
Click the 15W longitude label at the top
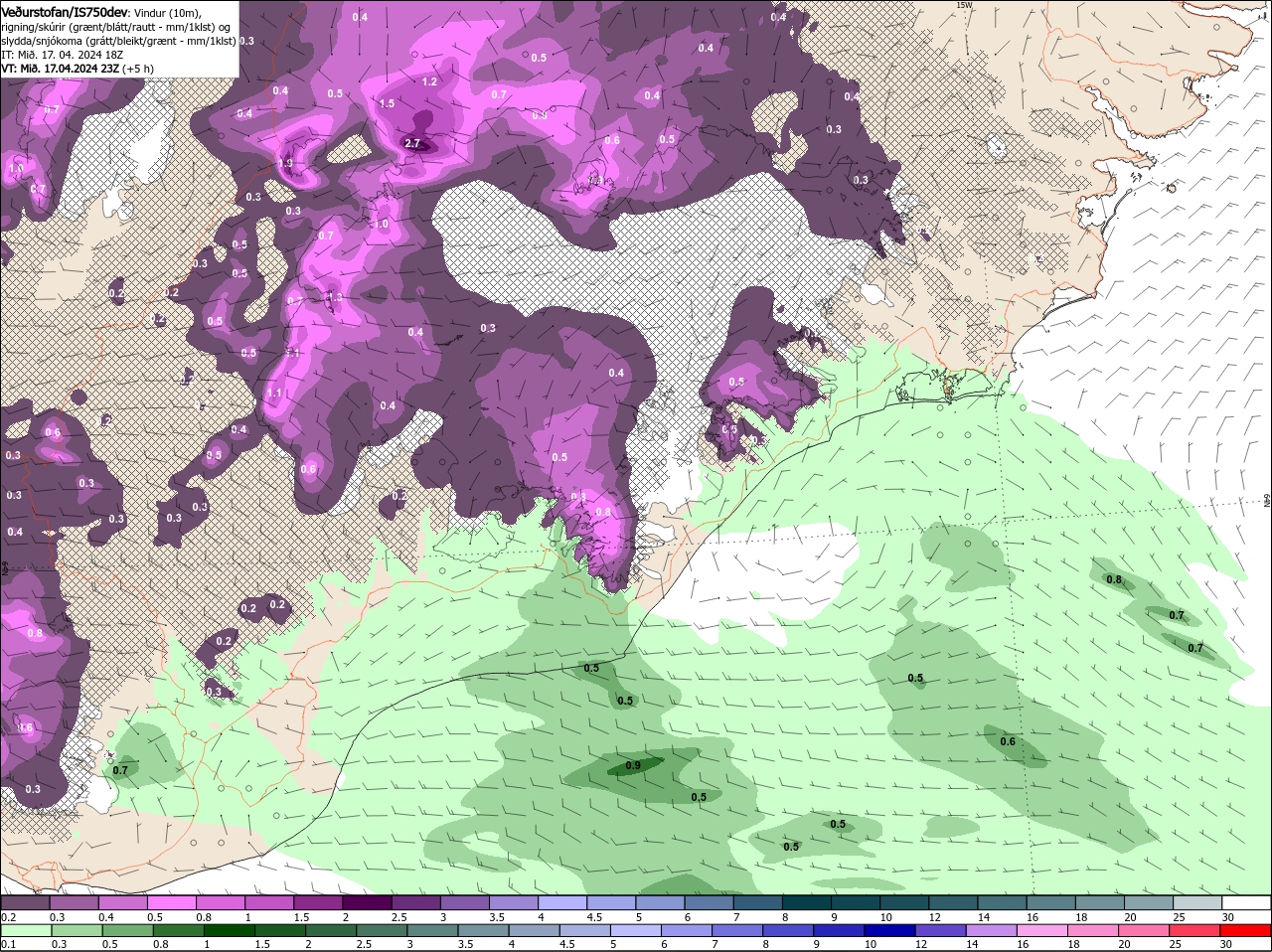click(x=963, y=5)
